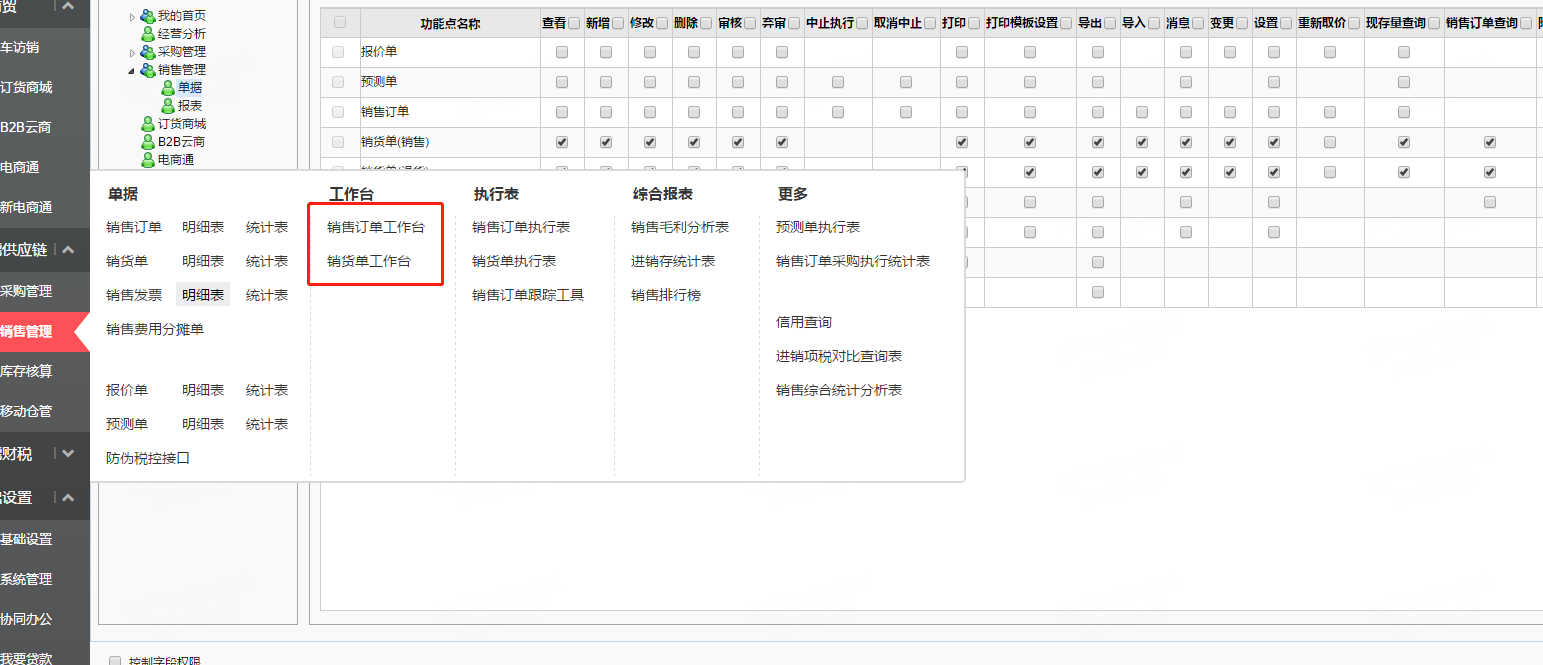Screen dimensions: 1543x665
Task: Uncheck 销售订单查询 for 销货单(销售) row
Action: pyautogui.click(x=1490, y=142)
